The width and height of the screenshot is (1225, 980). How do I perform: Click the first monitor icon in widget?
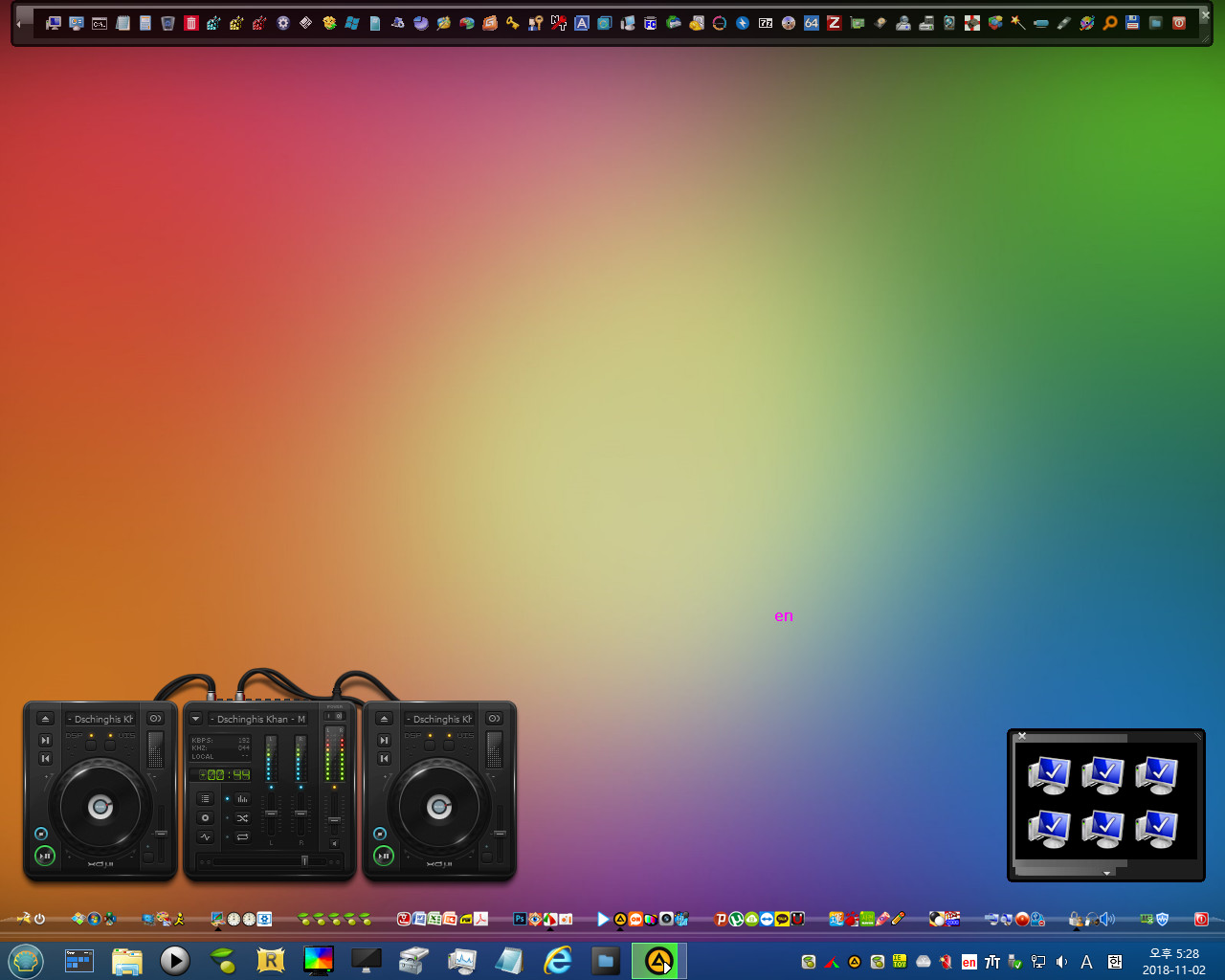point(1049,774)
